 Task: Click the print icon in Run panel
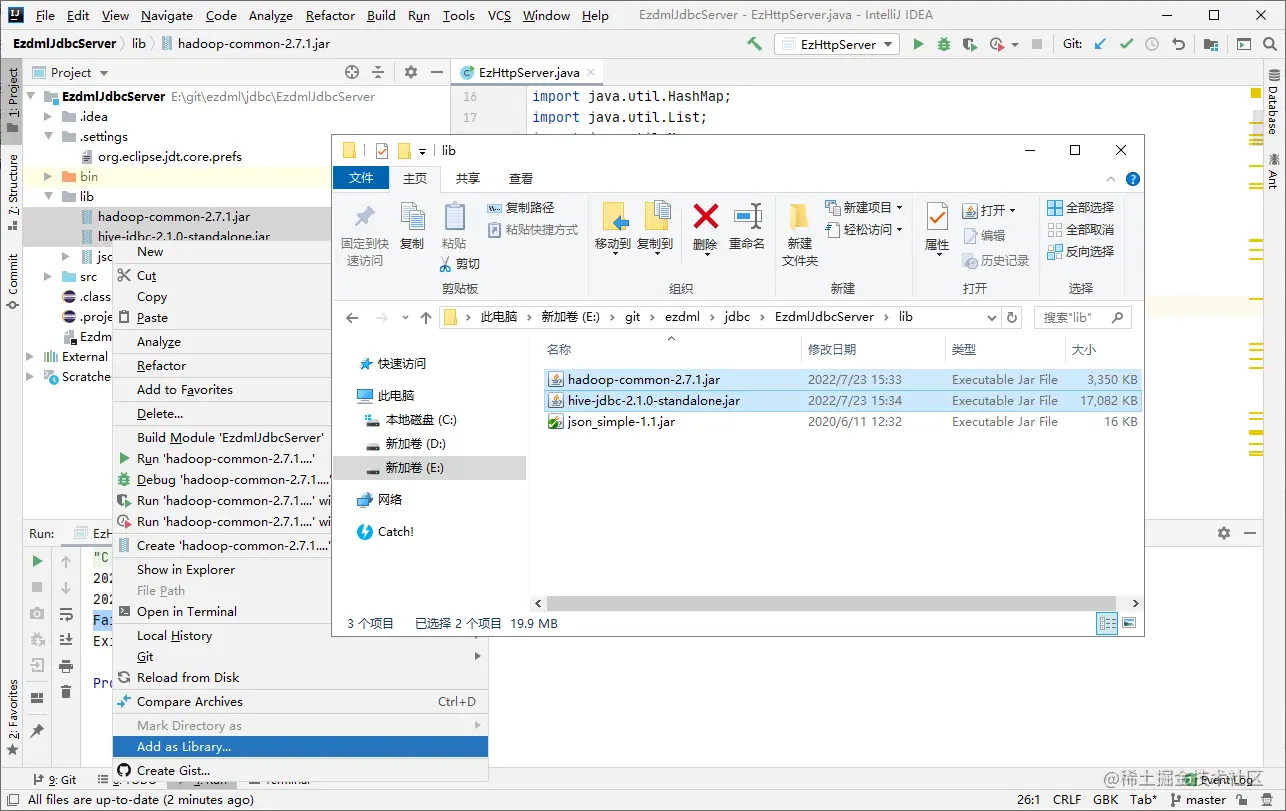coord(66,665)
